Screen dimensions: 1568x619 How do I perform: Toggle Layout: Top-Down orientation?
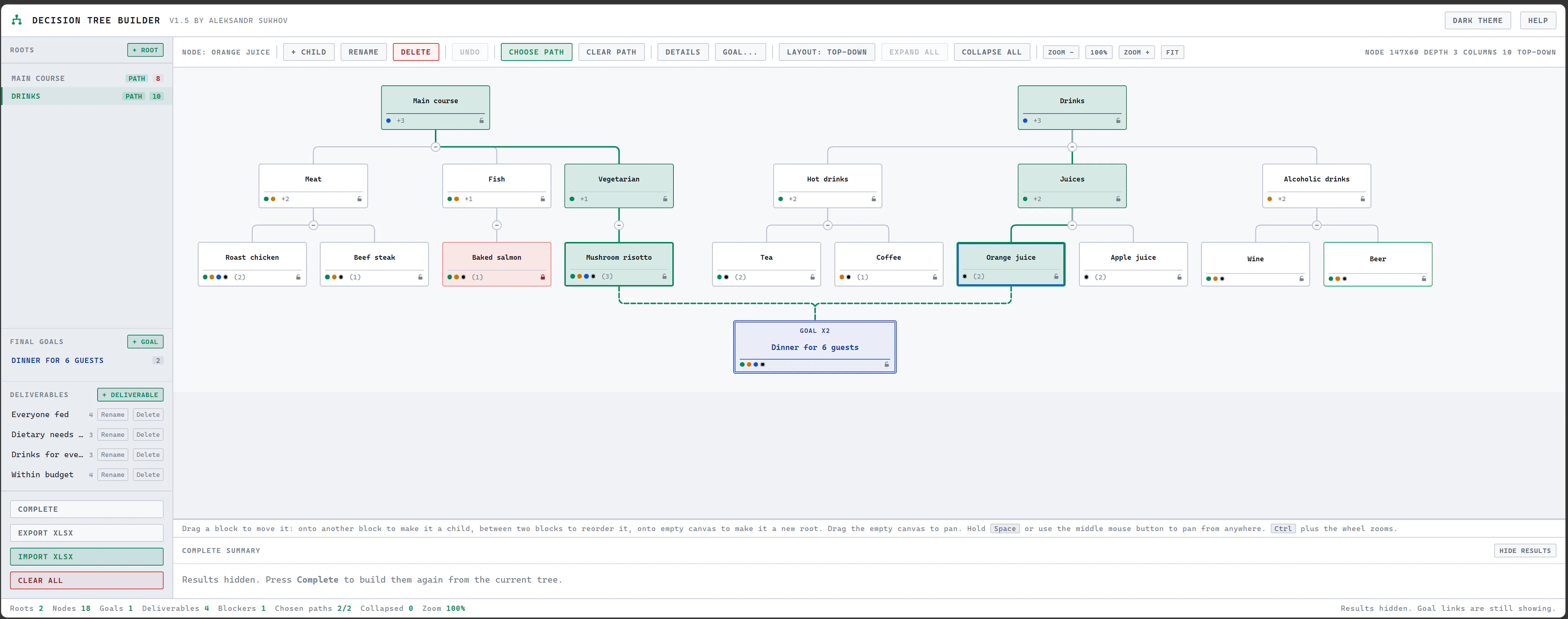(x=826, y=52)
